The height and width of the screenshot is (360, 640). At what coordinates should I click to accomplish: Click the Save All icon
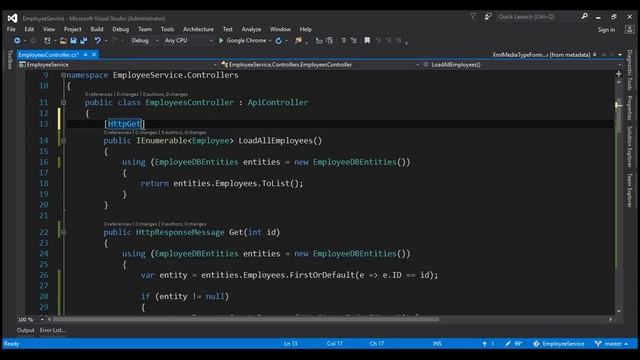[x=84, y=41]
